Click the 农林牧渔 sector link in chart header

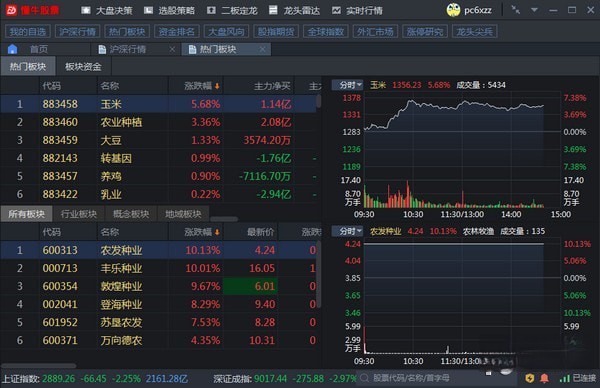click(x=478, y=231)
